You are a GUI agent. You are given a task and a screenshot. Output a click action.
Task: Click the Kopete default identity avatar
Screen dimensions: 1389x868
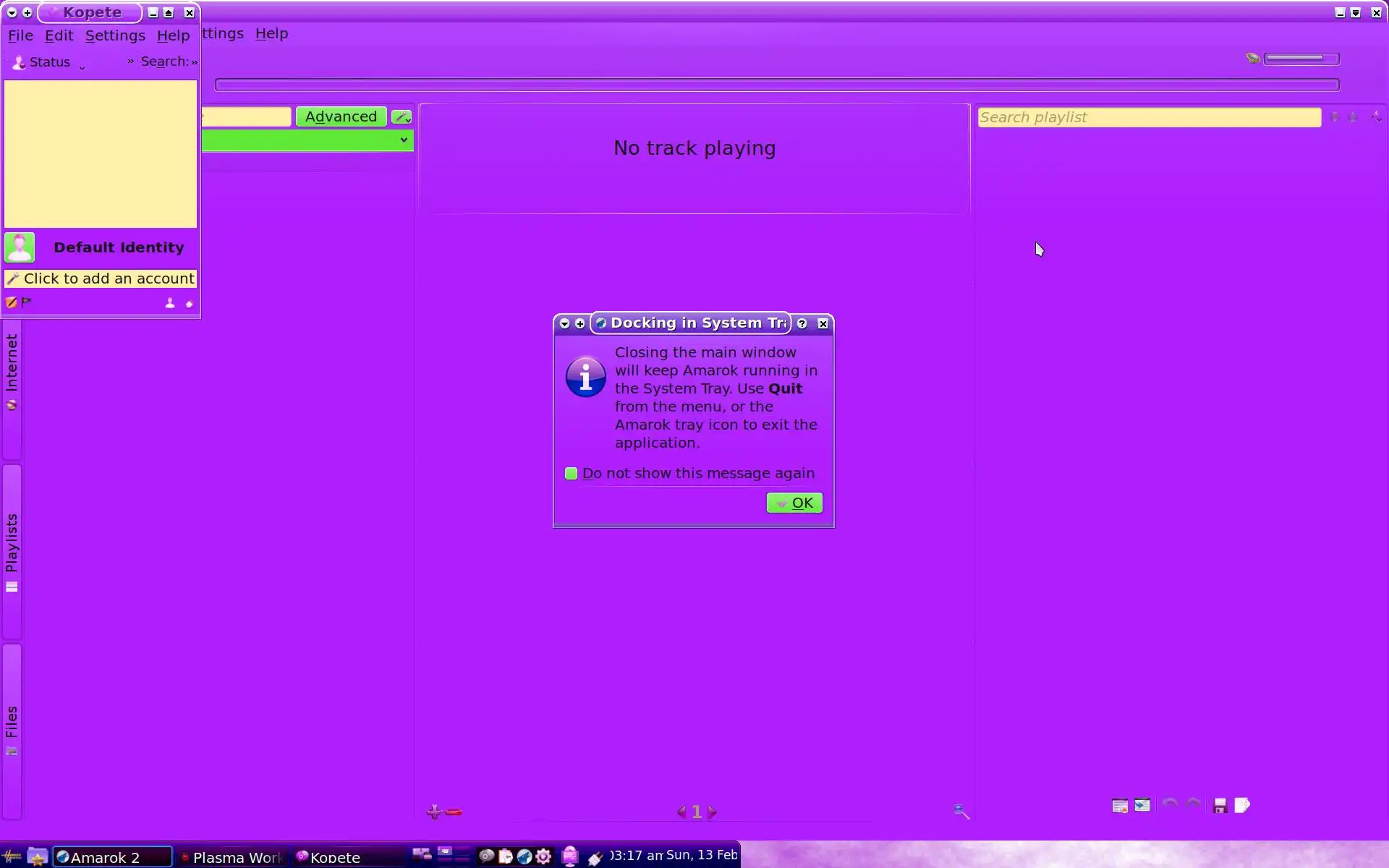coord(20,247)
